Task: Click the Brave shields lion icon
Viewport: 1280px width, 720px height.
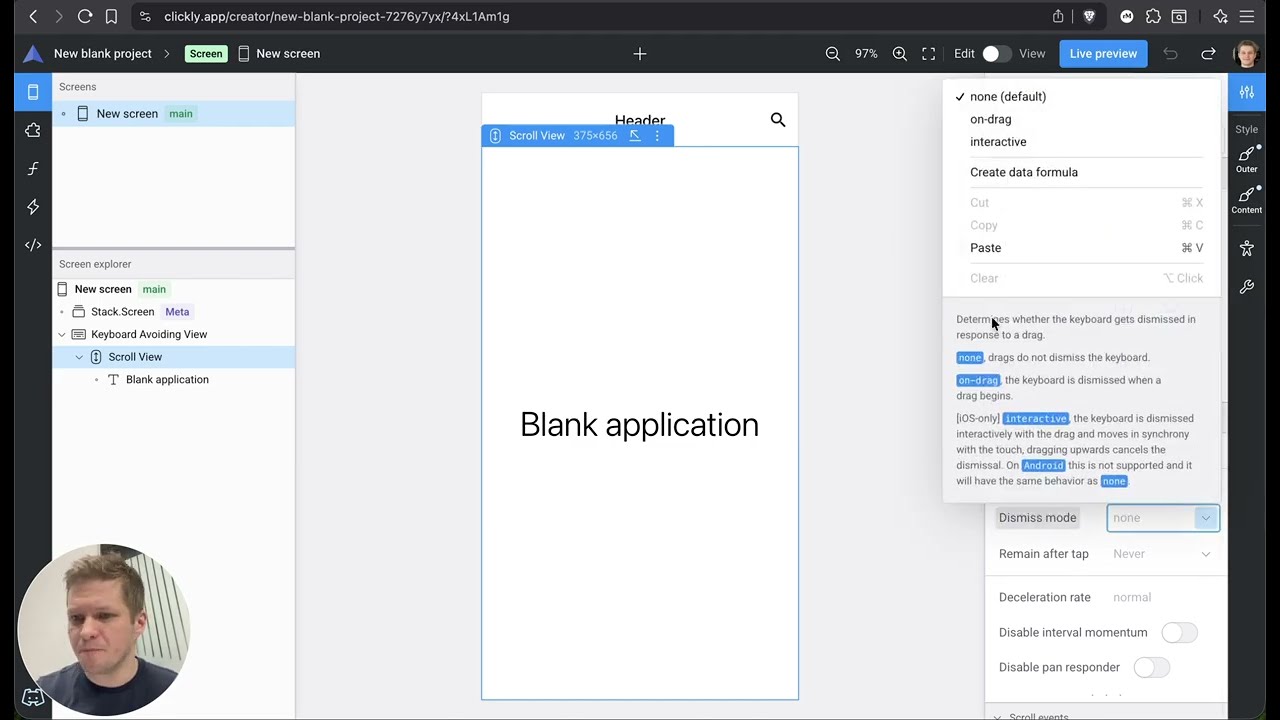Action: click(1089, 16)
